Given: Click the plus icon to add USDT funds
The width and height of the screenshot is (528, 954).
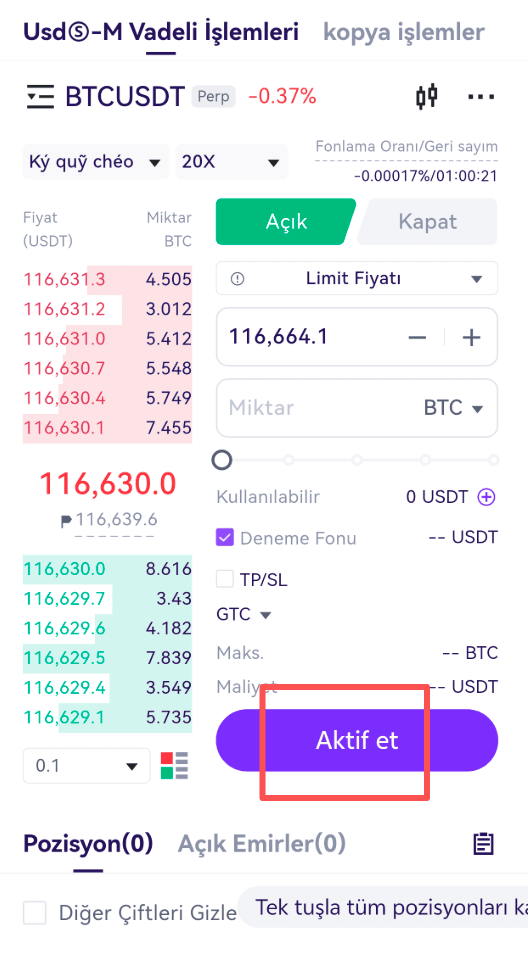Looking at the screenshot, I should [487, 497].
